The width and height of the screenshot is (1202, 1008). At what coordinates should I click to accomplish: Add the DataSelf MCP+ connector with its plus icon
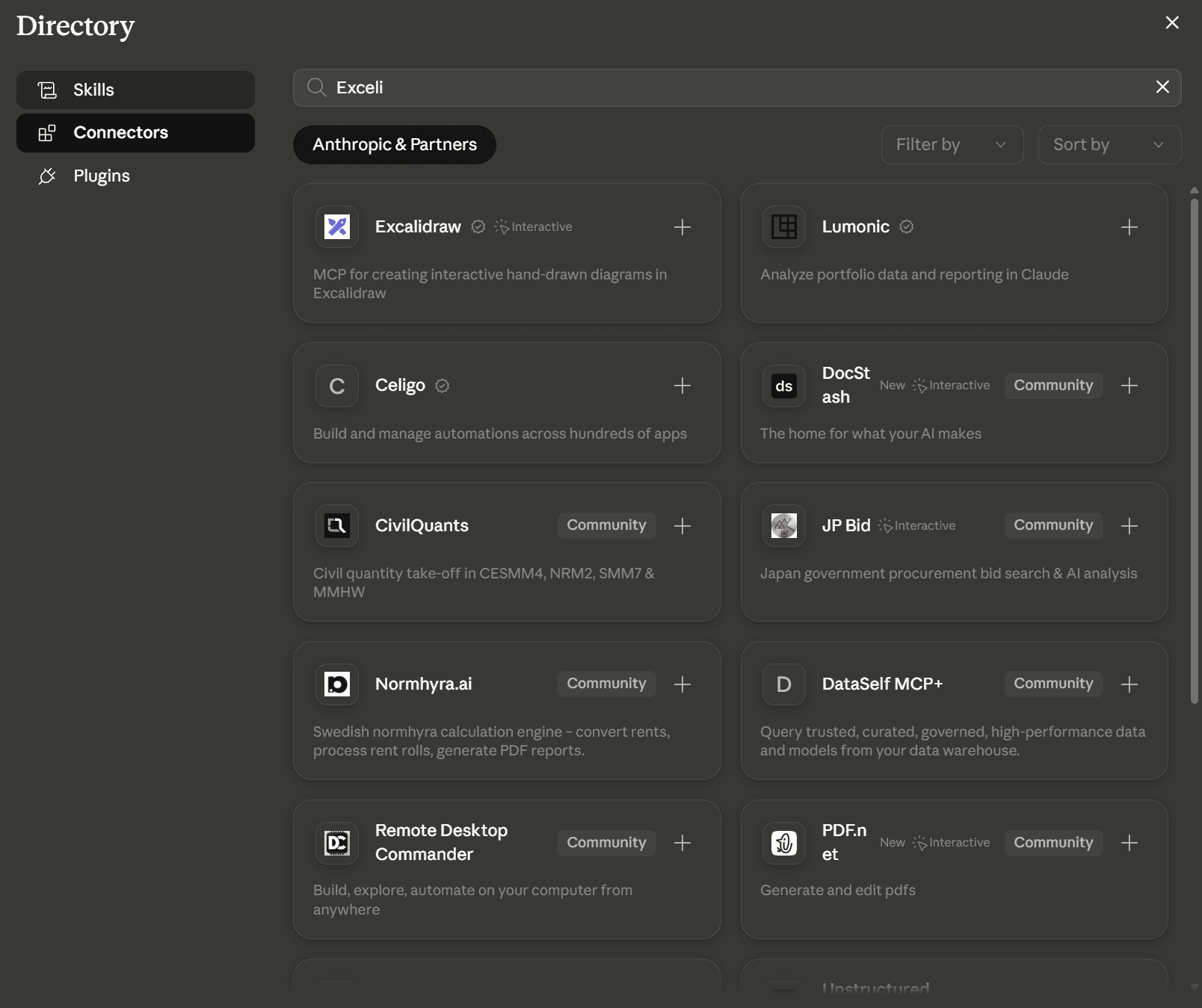click(1129, 684)
